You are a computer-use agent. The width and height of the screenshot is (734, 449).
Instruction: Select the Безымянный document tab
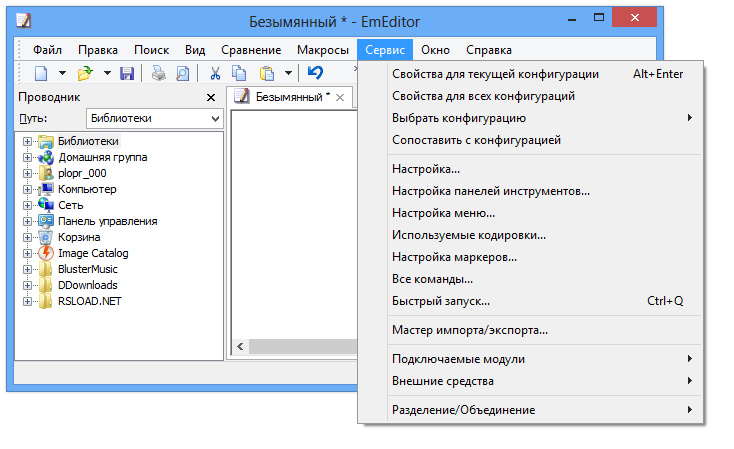[289, 97]
